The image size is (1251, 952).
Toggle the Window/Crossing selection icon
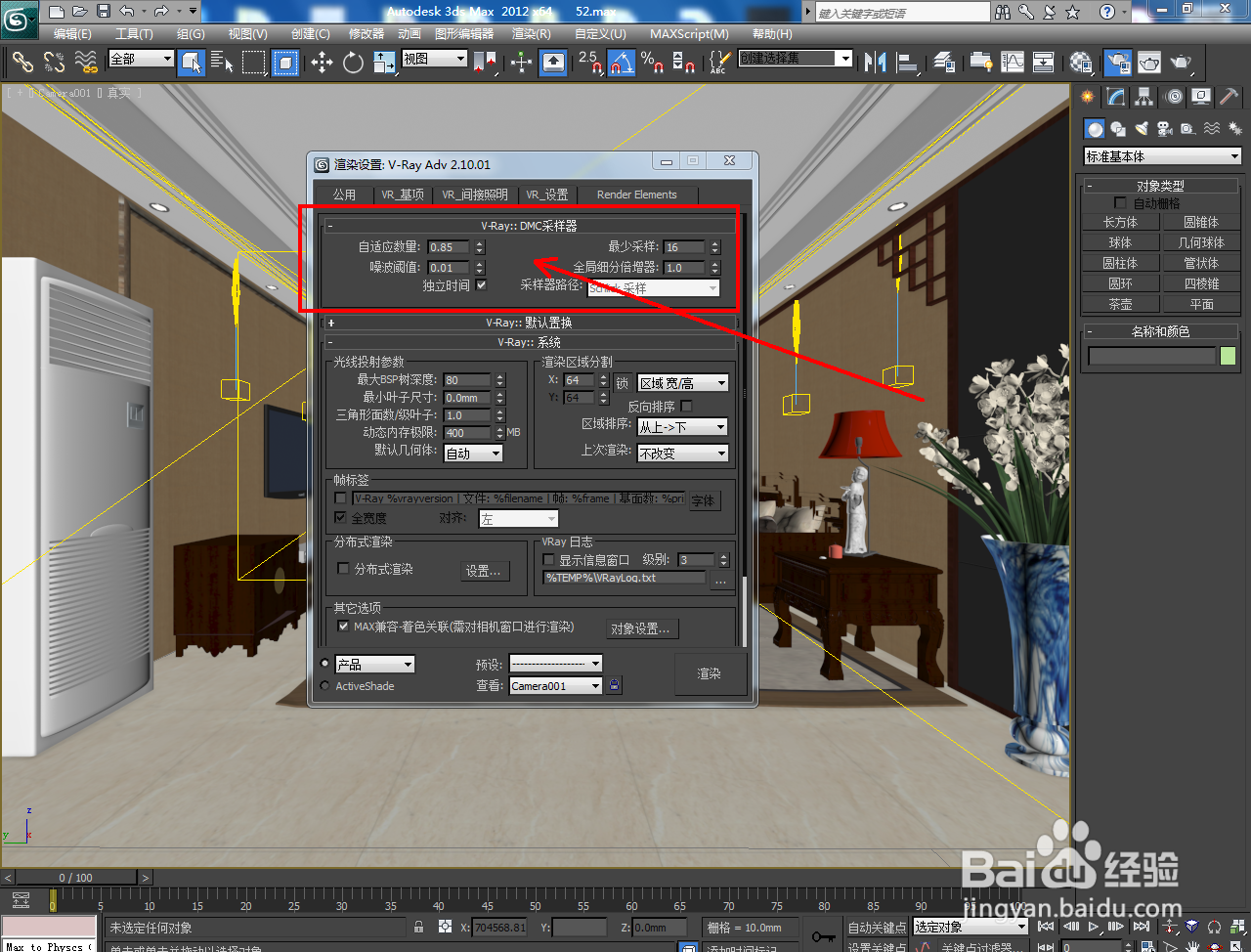(x=284, y=63)
